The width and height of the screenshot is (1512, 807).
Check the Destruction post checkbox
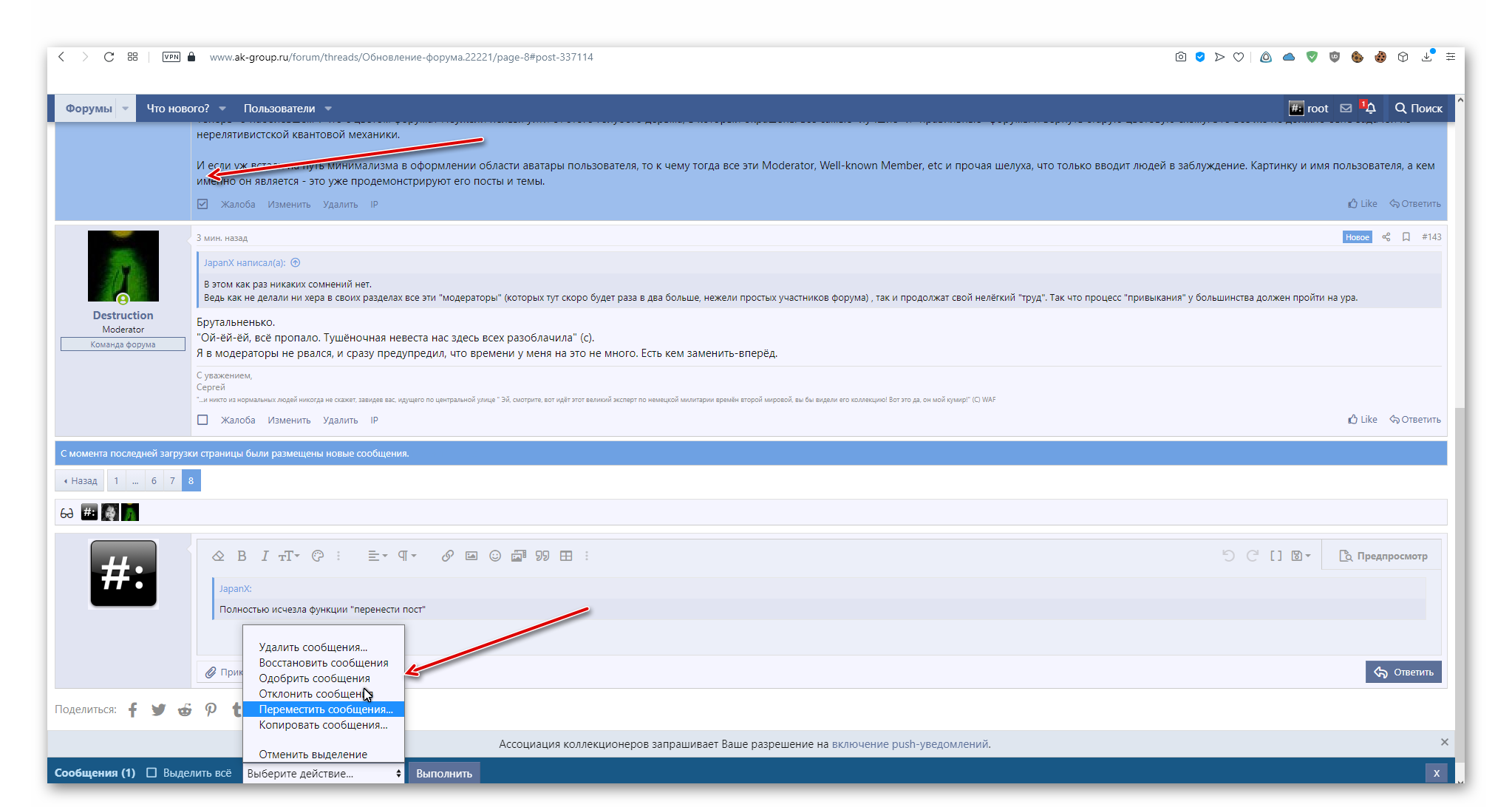[202, 420]
